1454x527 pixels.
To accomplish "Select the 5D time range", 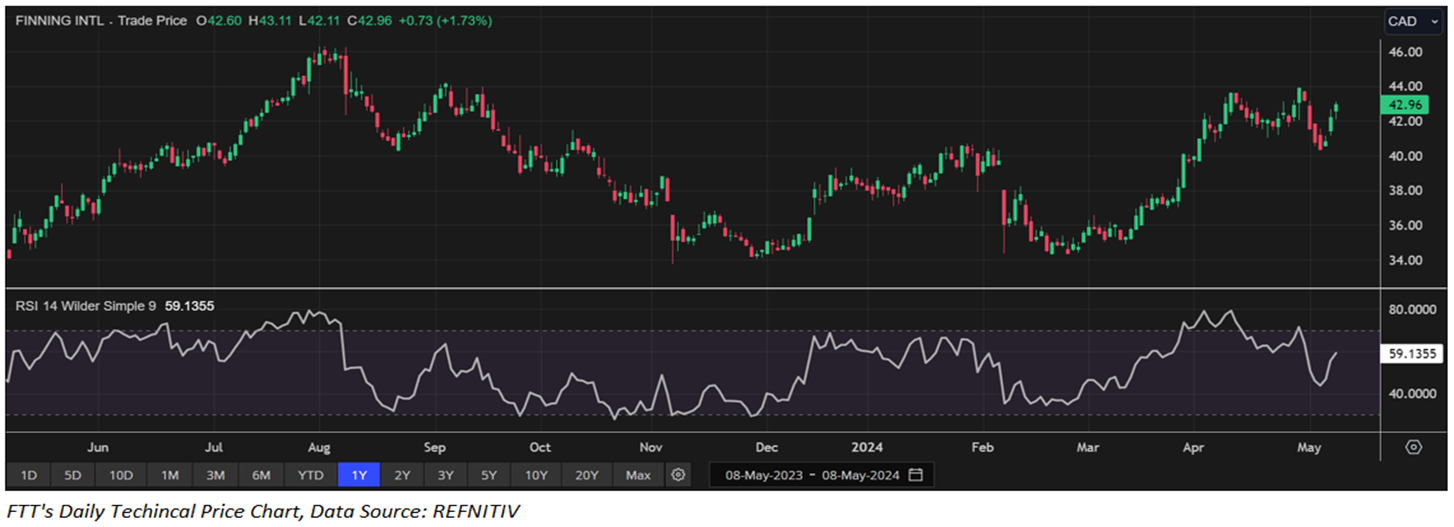I will (74, 474).
